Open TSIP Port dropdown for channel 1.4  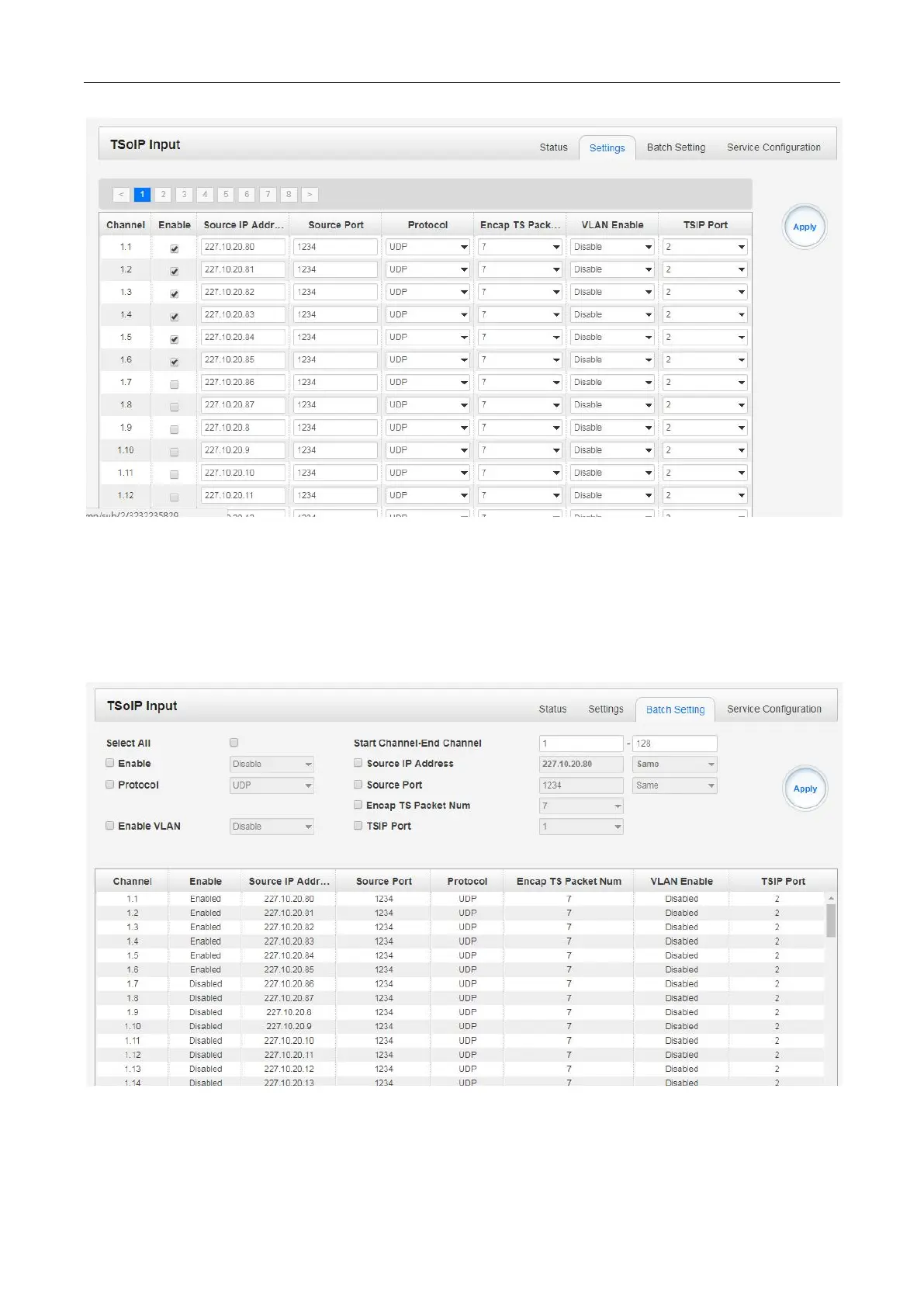pyautogui.click(x=704, y=314)
